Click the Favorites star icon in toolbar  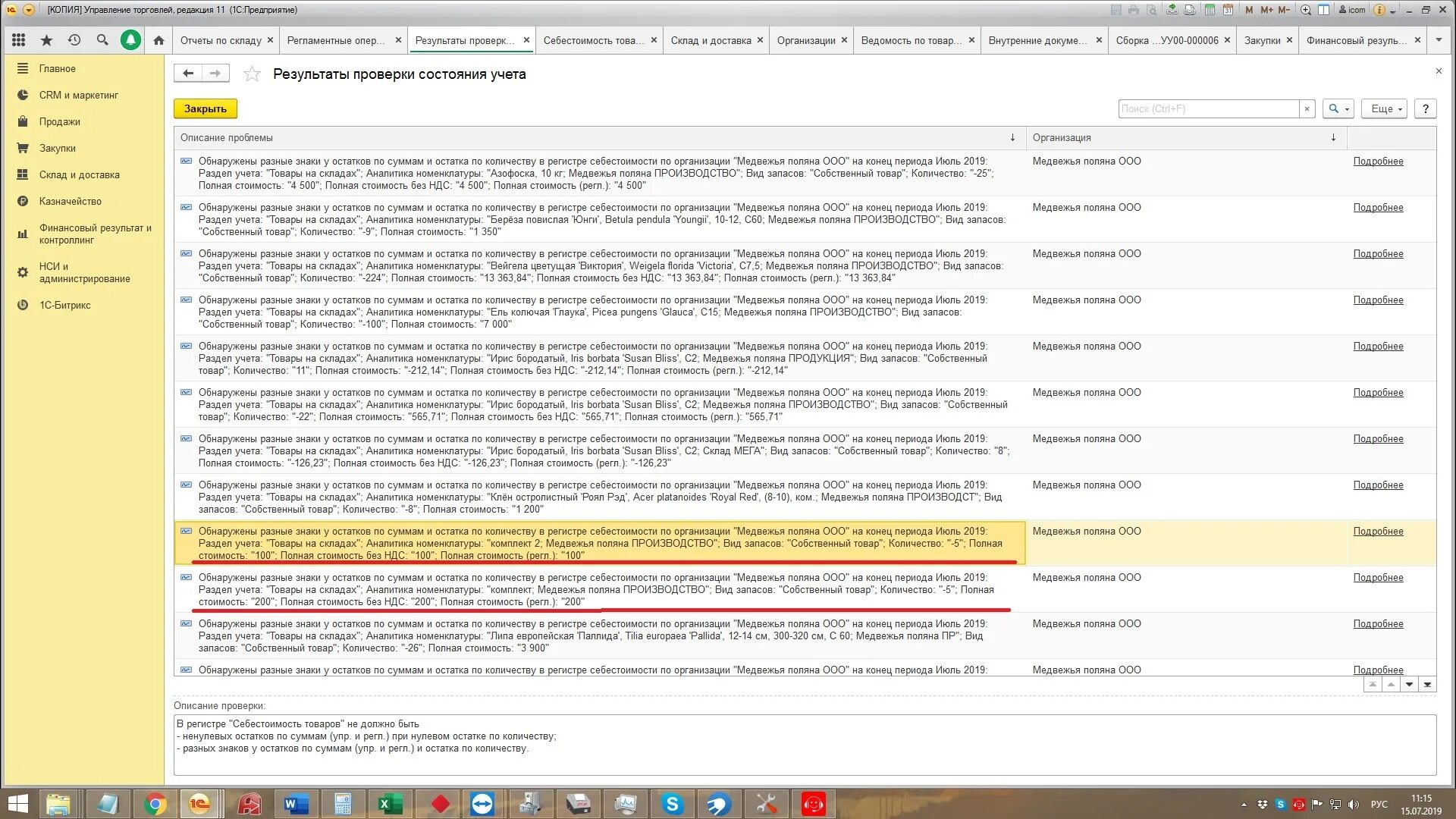coord(47,40)
